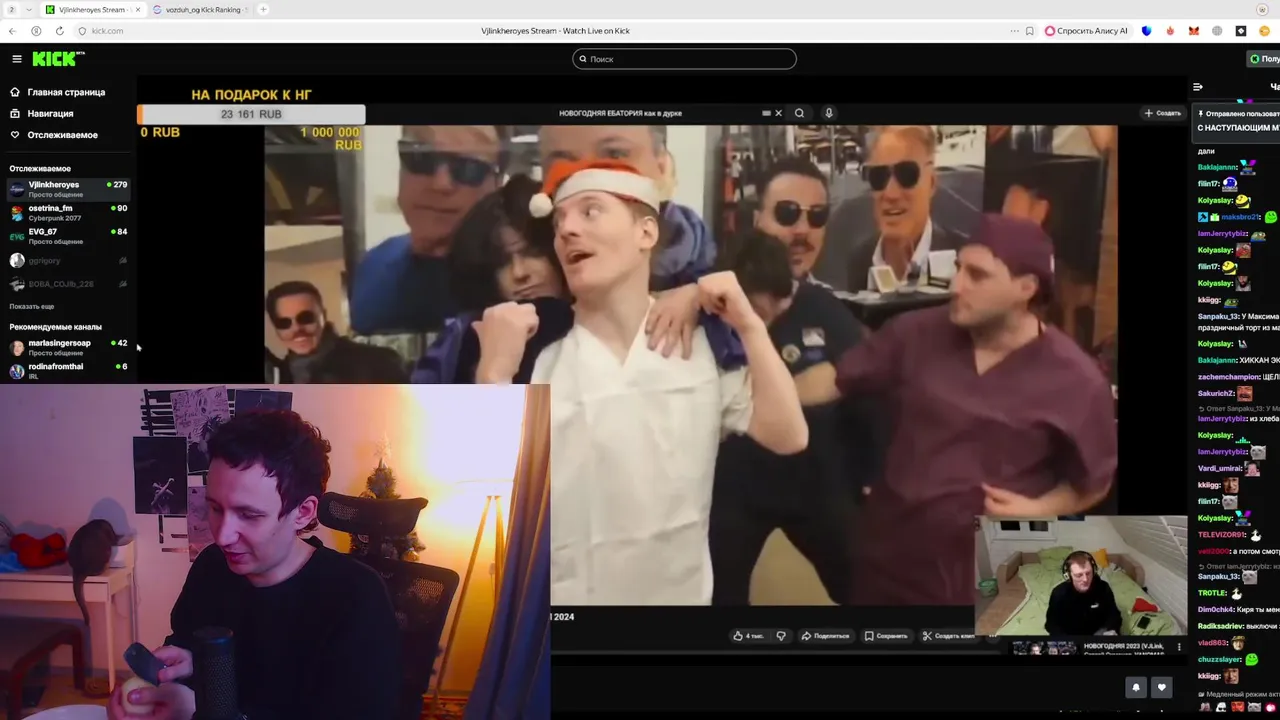Image resolution: width=1280 pixels, height=720 pixels.
Task: Expand followed list with Показать еще
Action: pos(31,306)
